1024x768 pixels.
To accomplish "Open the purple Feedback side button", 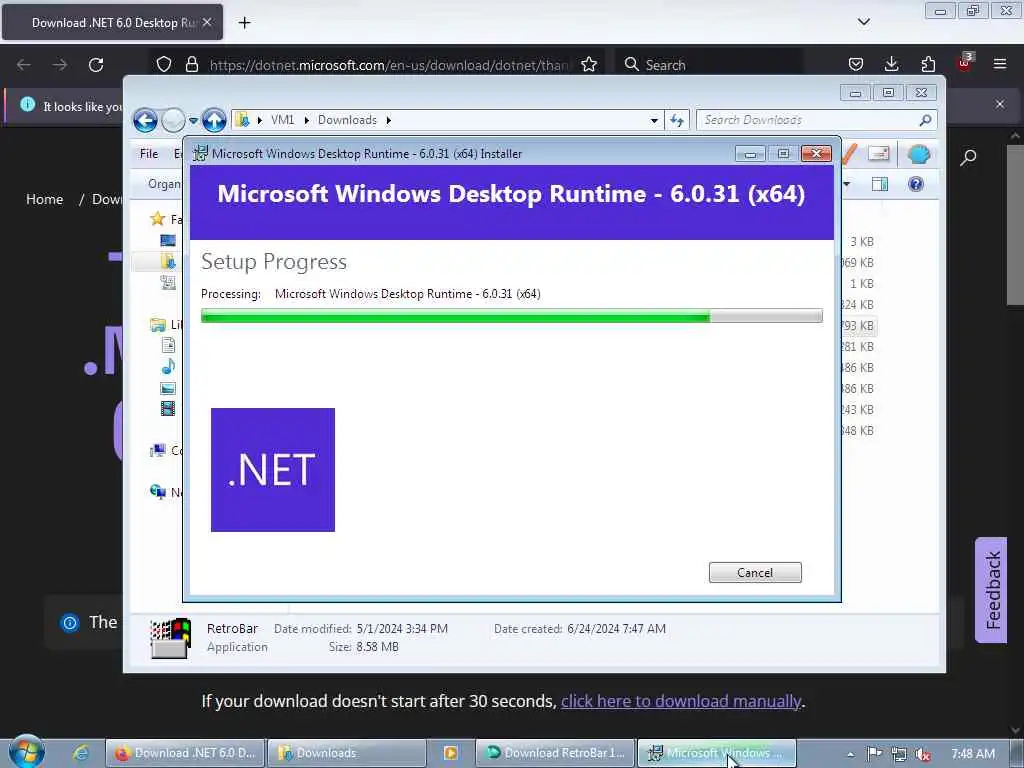I will point(991,590).
